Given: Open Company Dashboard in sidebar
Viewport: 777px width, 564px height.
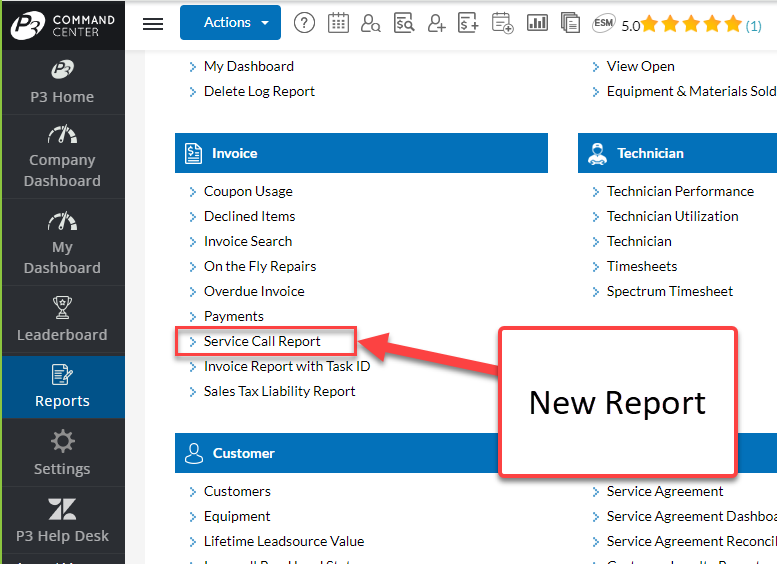Looking at the screenshot, I should pyautogui.click(x=62, y=157).
